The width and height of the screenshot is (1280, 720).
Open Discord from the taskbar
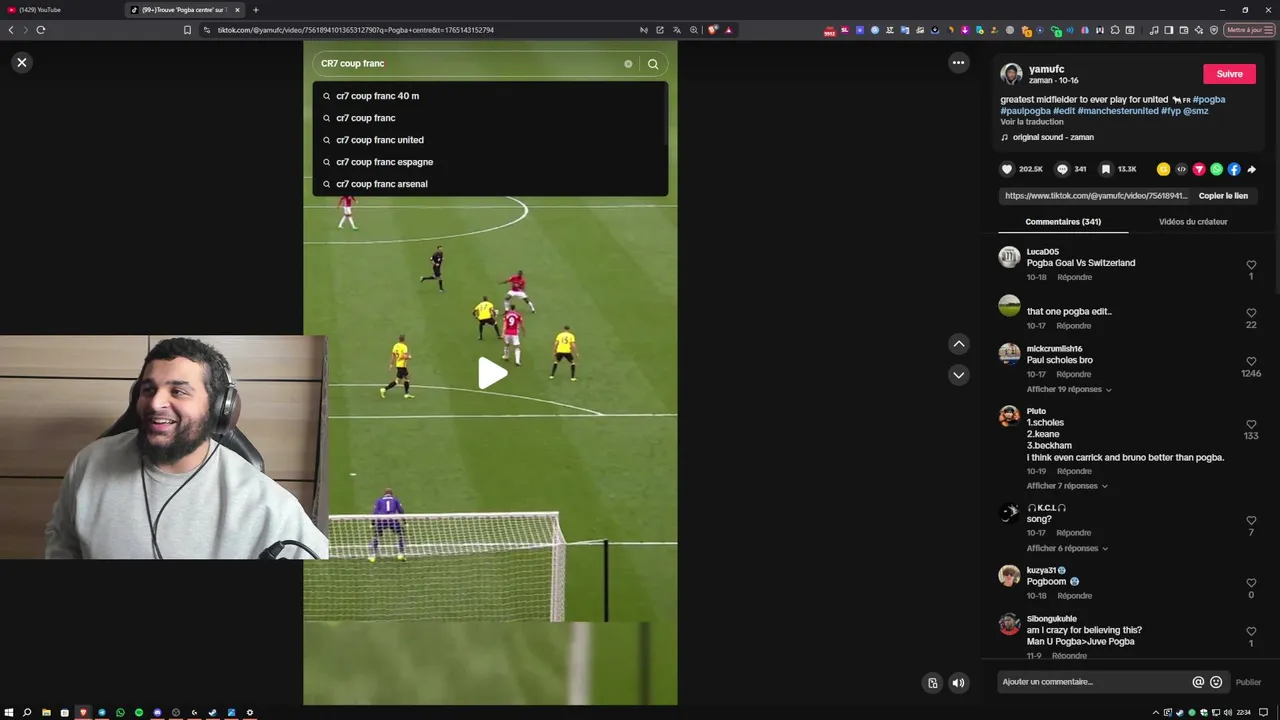(x=157, y=712)
